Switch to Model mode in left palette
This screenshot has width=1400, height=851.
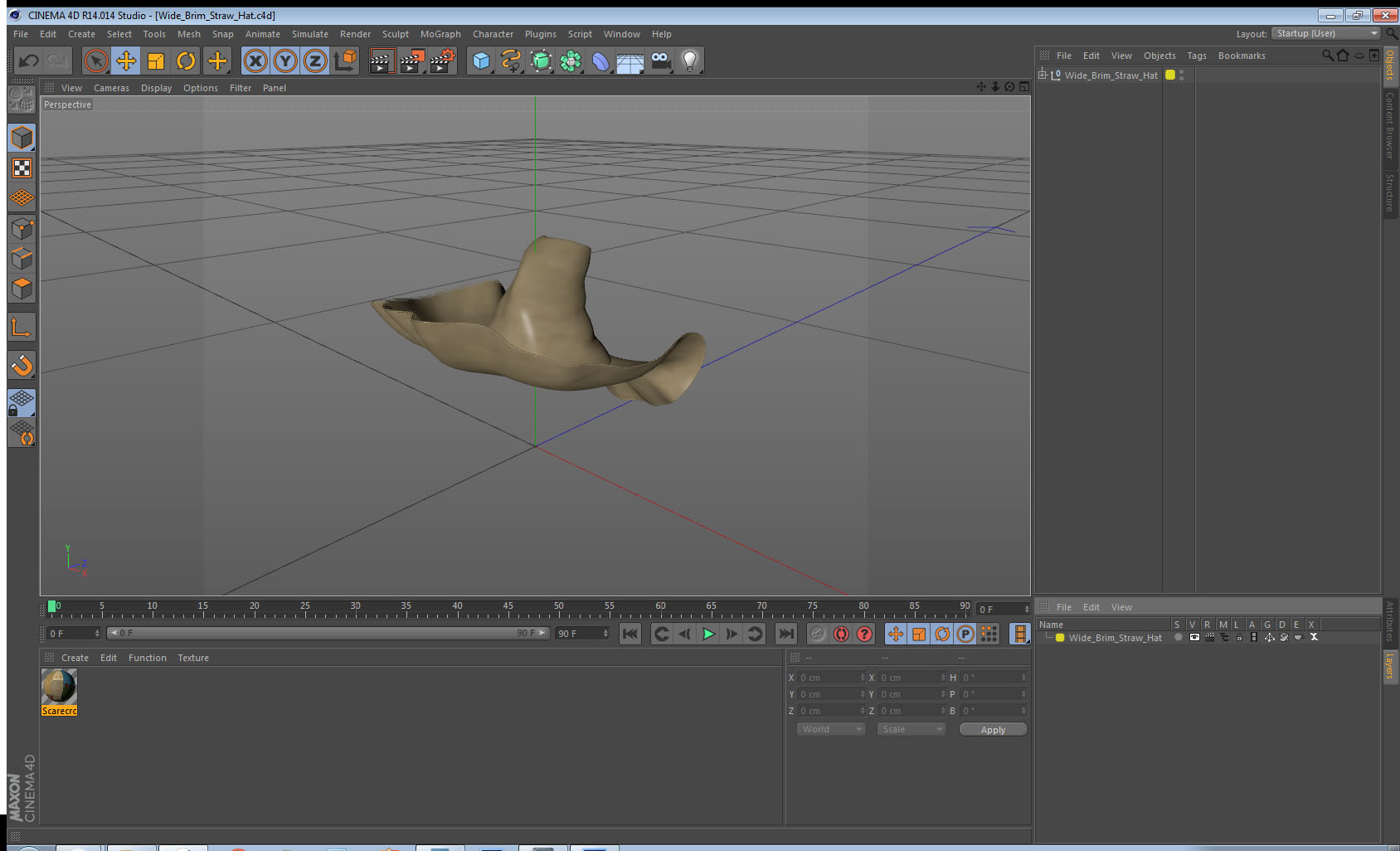tap(22, 138)
